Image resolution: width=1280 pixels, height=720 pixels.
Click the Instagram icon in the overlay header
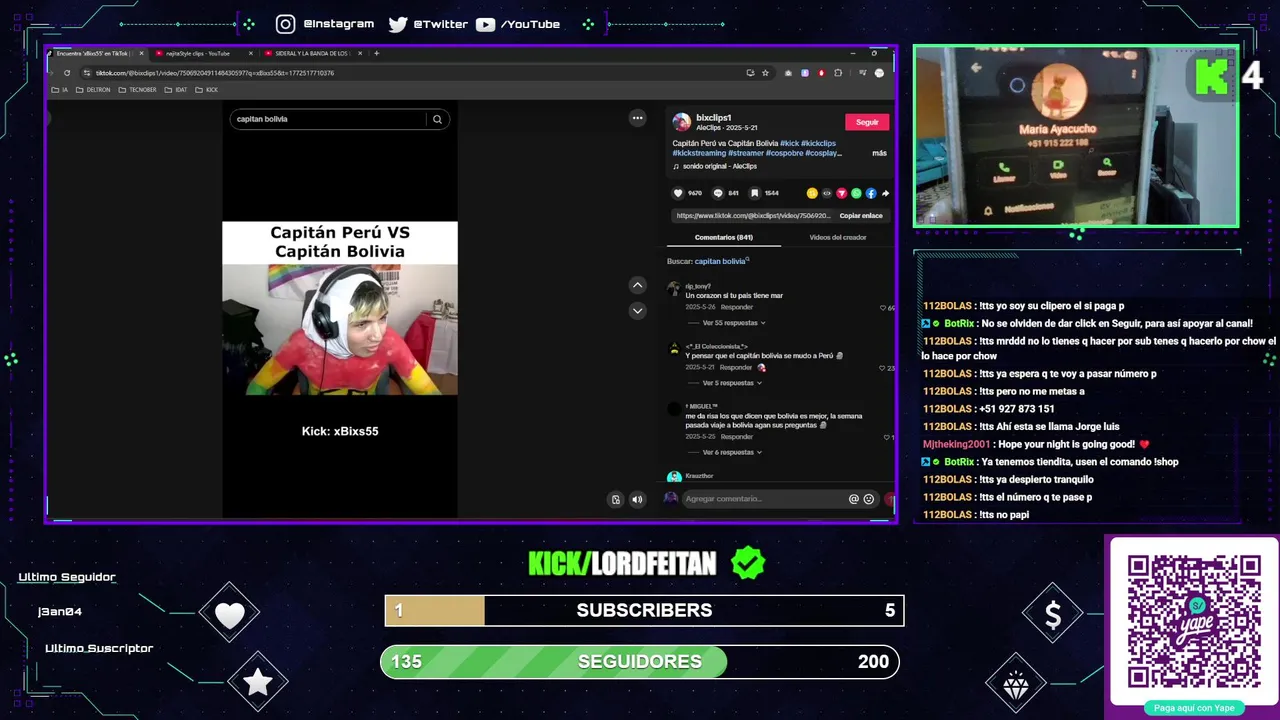tap(286, 24)
